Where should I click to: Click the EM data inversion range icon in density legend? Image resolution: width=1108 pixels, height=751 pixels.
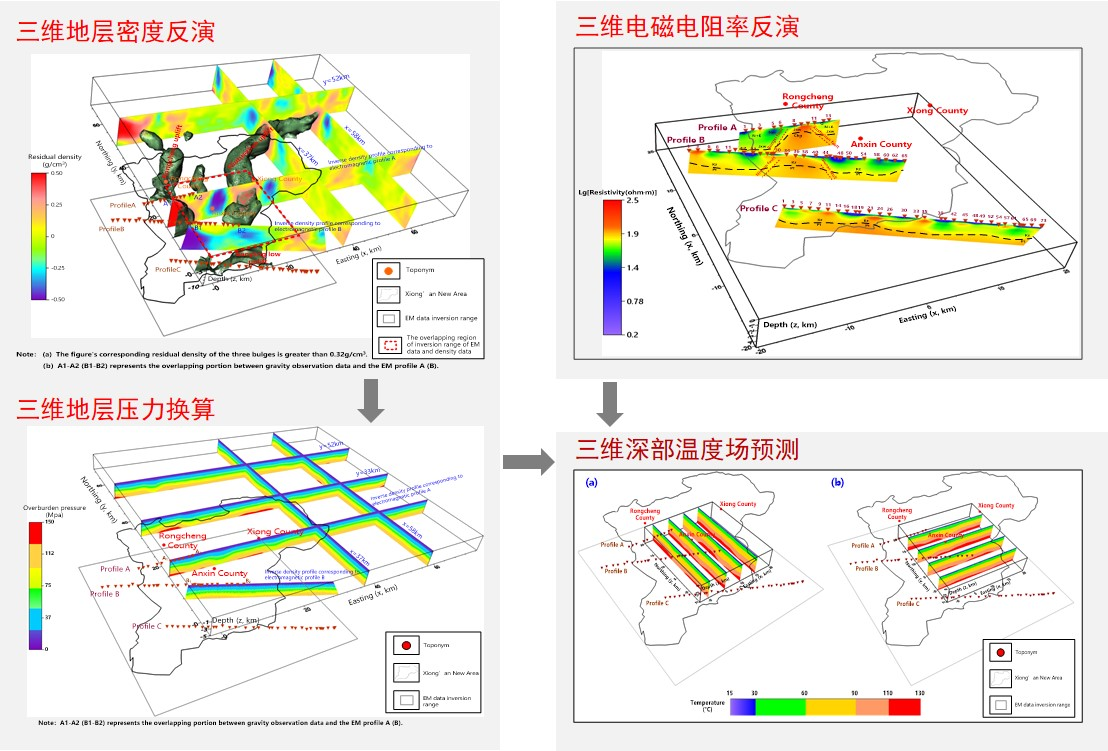389,318
